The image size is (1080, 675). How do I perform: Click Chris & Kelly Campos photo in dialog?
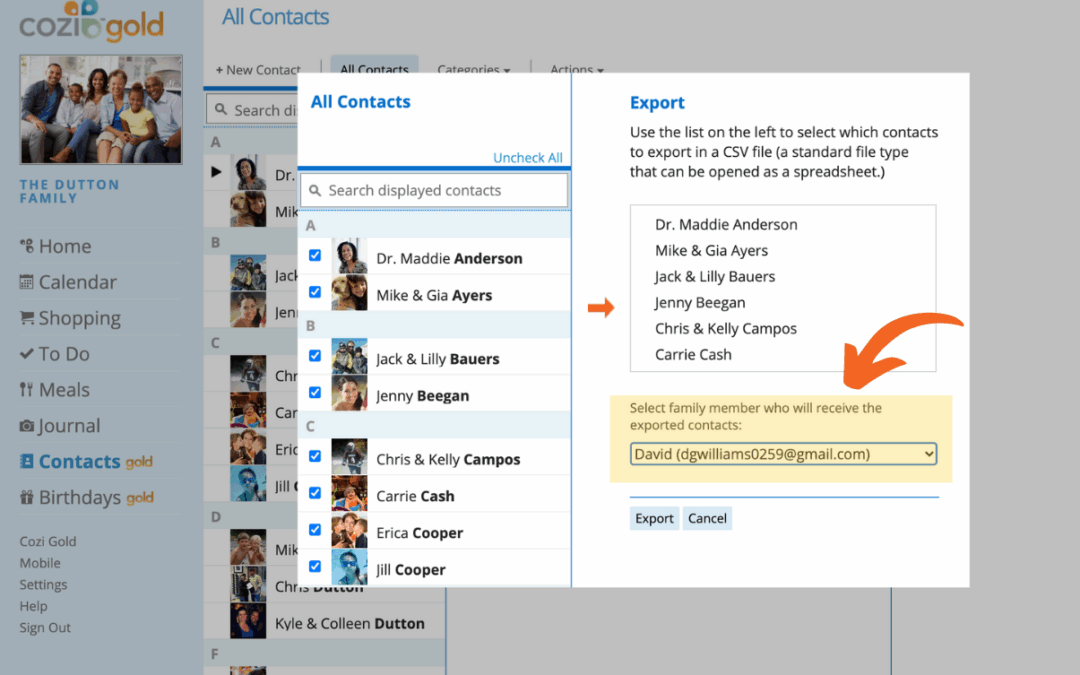coord(349,457)
